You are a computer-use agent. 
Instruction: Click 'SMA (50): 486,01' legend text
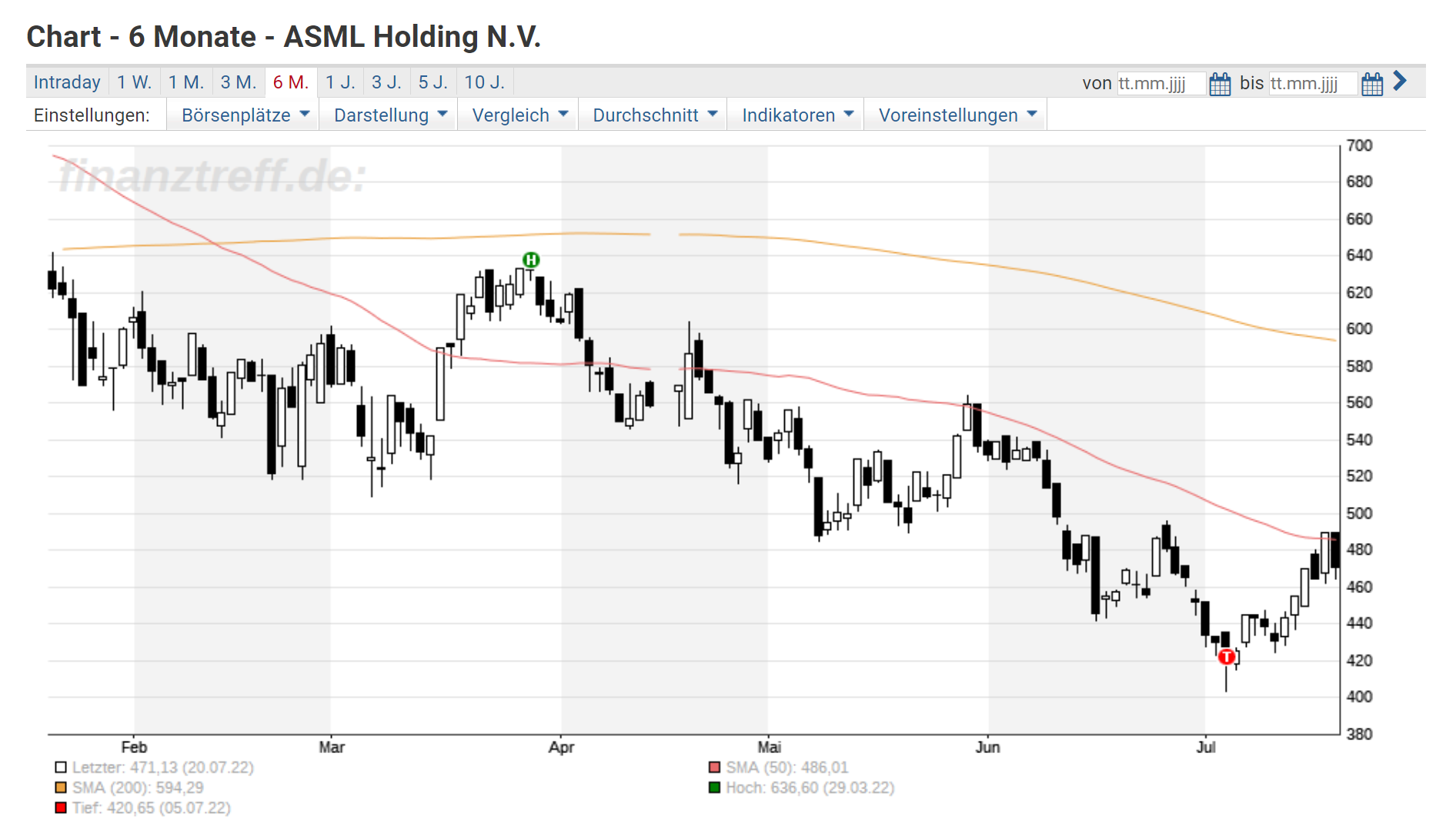(787, 767)
